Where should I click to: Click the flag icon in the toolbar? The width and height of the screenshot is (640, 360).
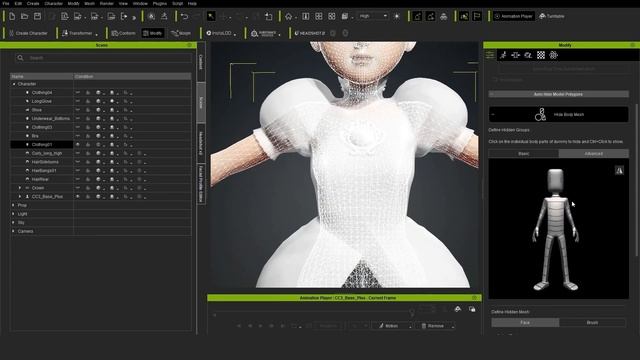pyautogui.click(x=477, y=16)
